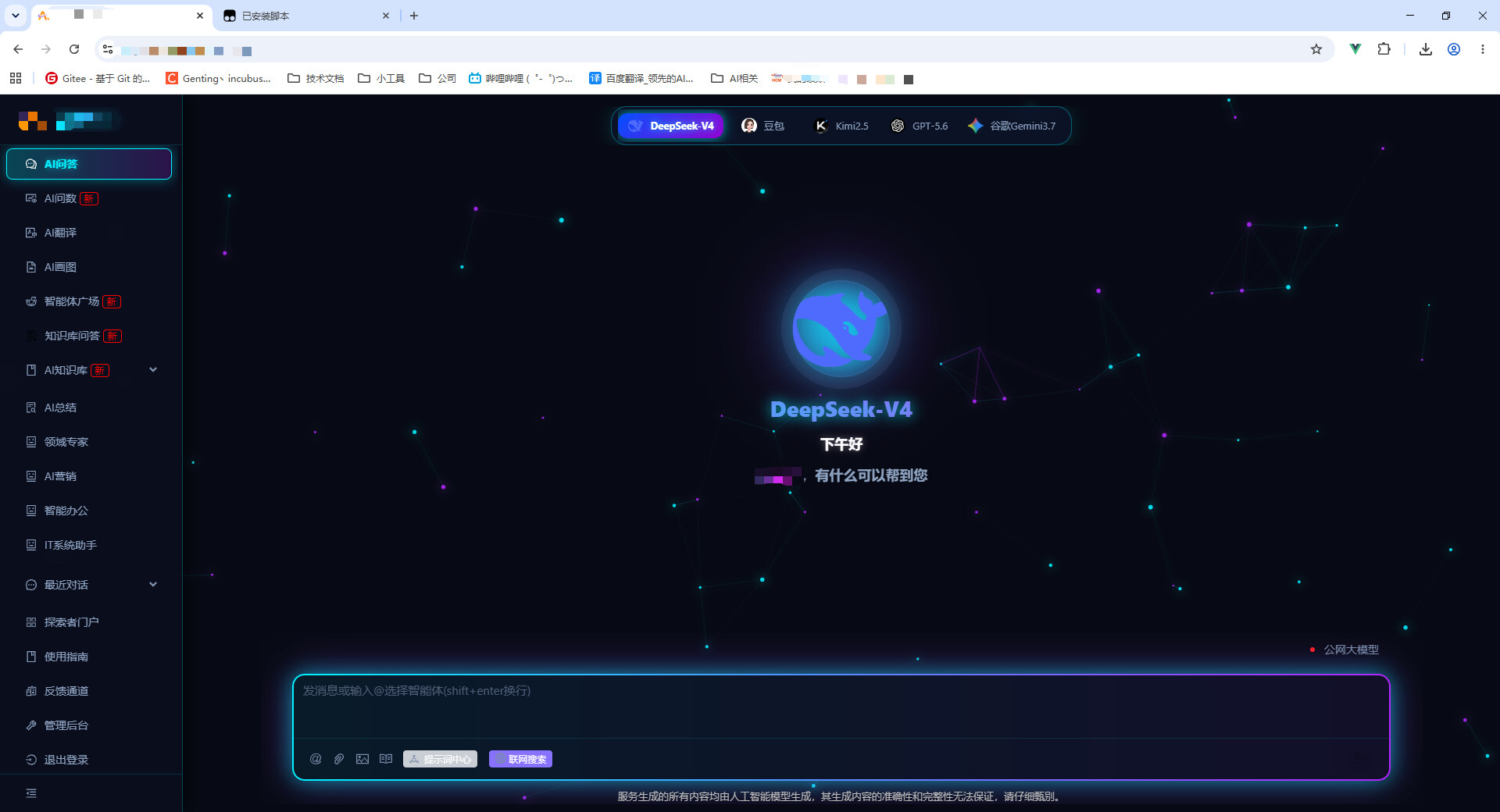Focus the message input box

[841, 707]
